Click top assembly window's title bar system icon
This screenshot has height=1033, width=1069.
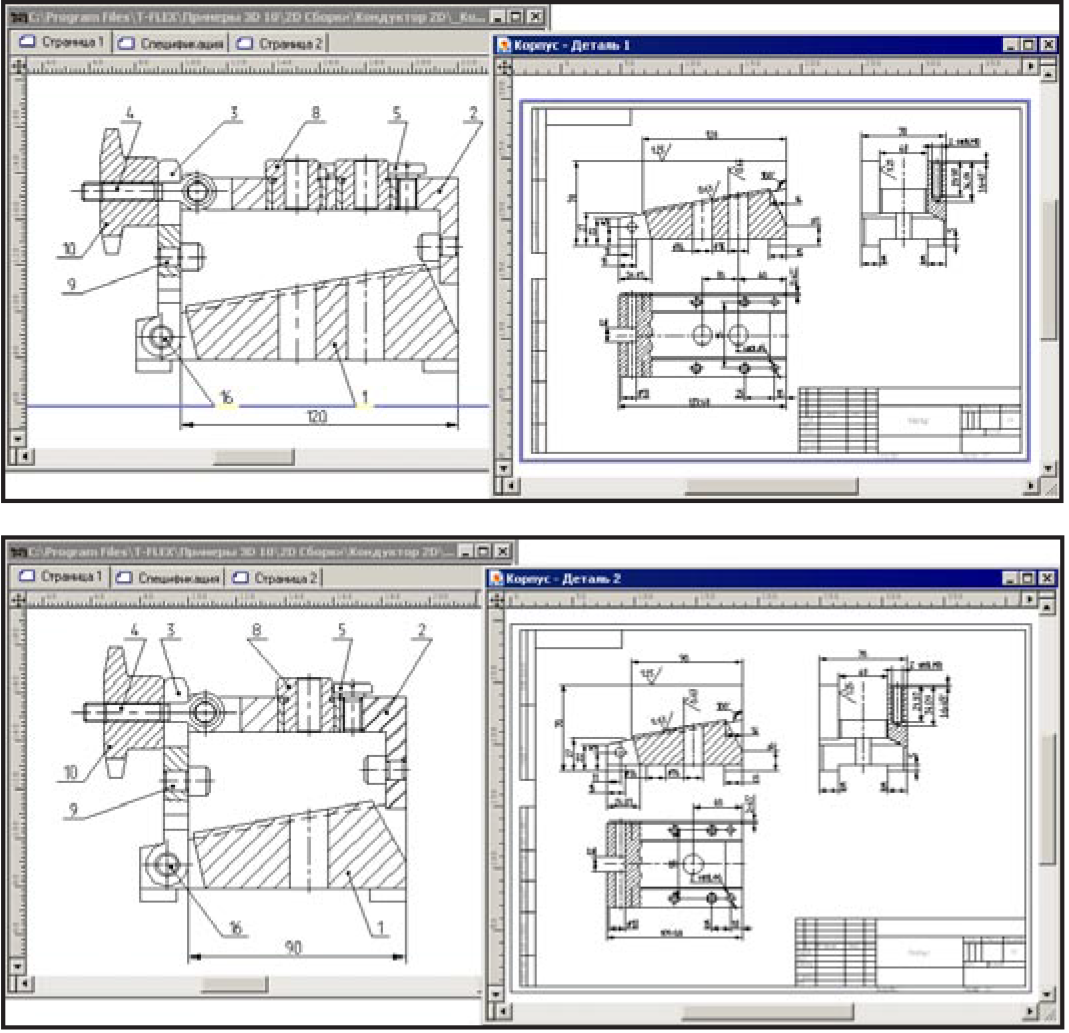pyautogui.click(x=17, y=17)
